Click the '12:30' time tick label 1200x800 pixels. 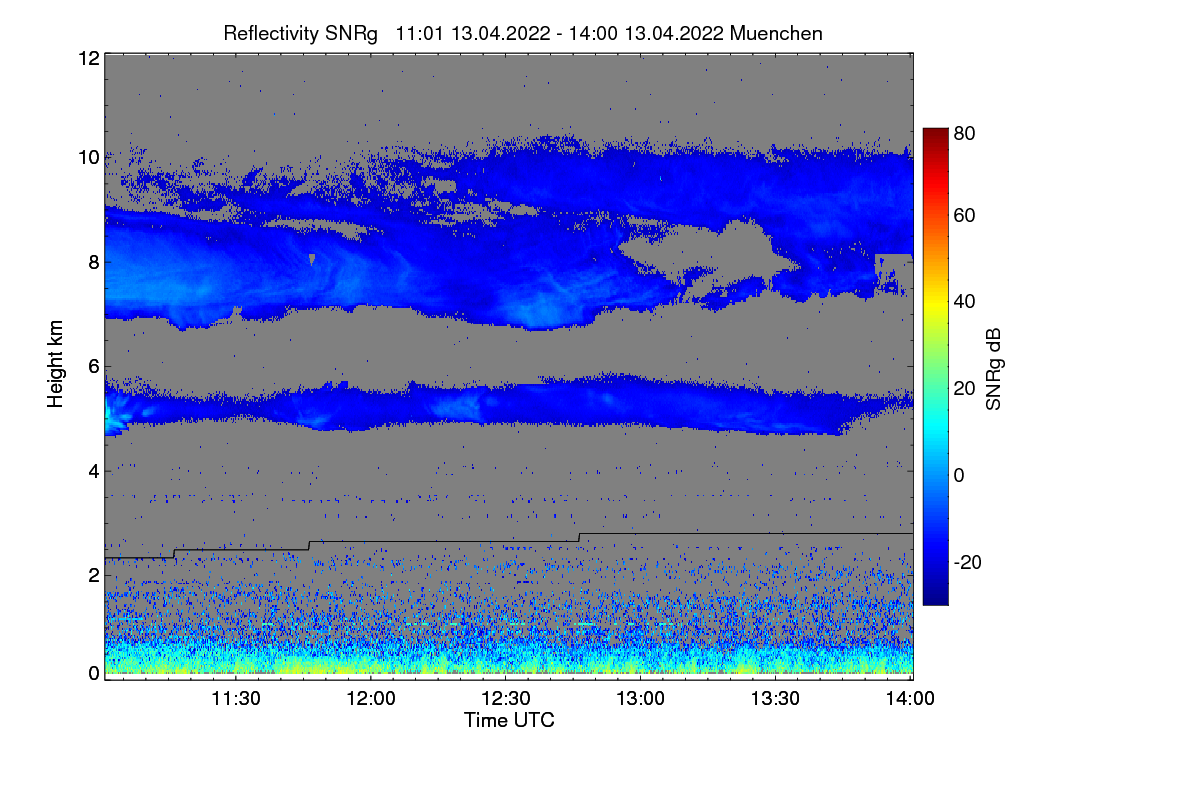coord(506,699)
